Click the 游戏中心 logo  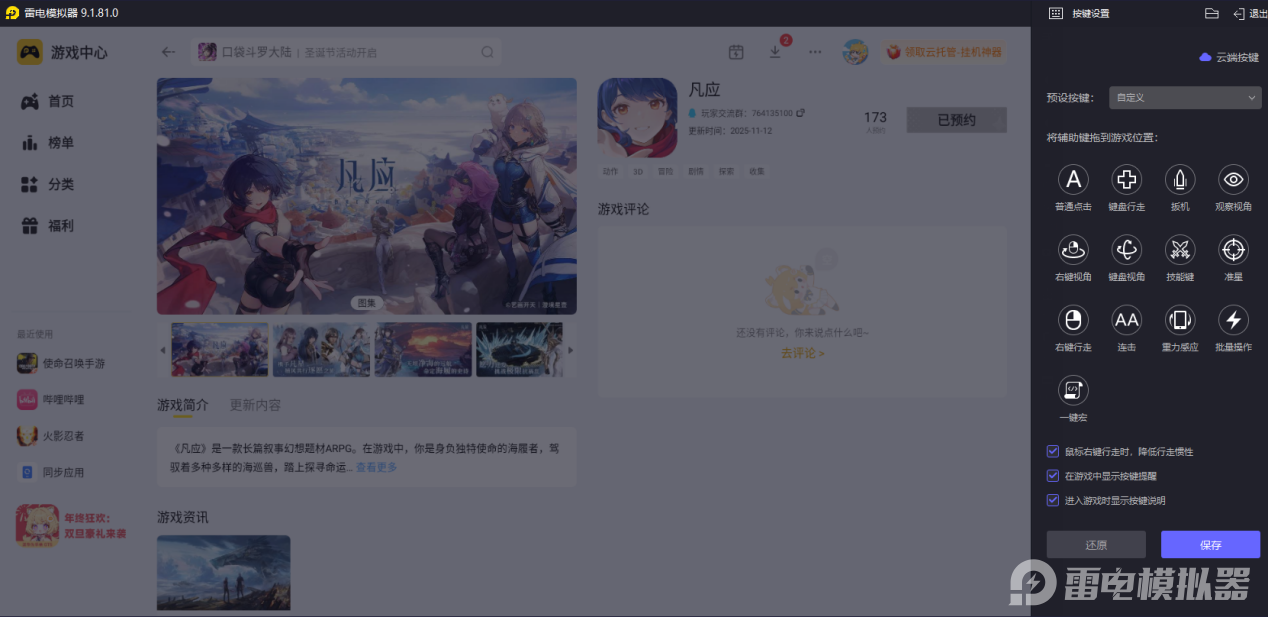point(62,52)
